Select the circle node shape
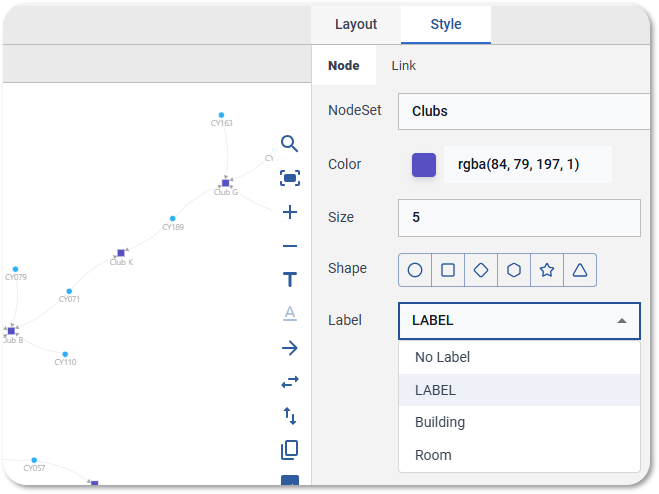The height and width of the screenshot is (494, 659). pos(415,270)
